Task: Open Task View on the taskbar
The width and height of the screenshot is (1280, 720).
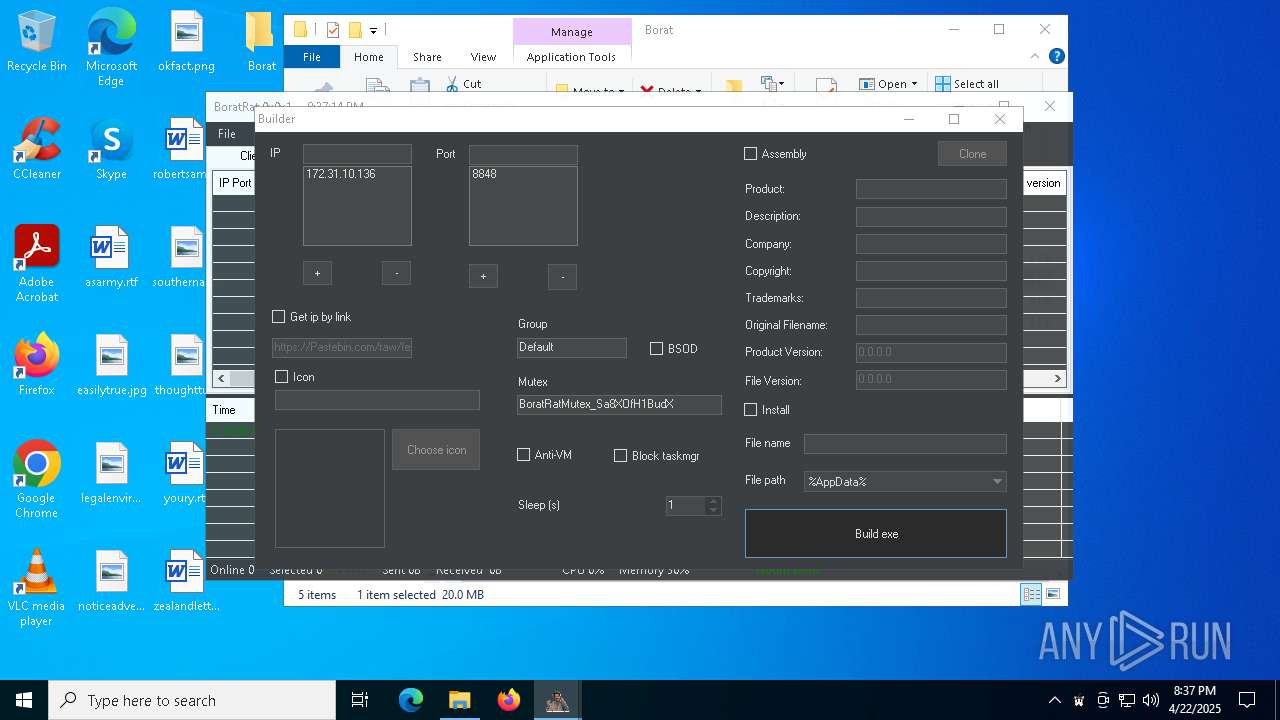Action: pos(360,700)
